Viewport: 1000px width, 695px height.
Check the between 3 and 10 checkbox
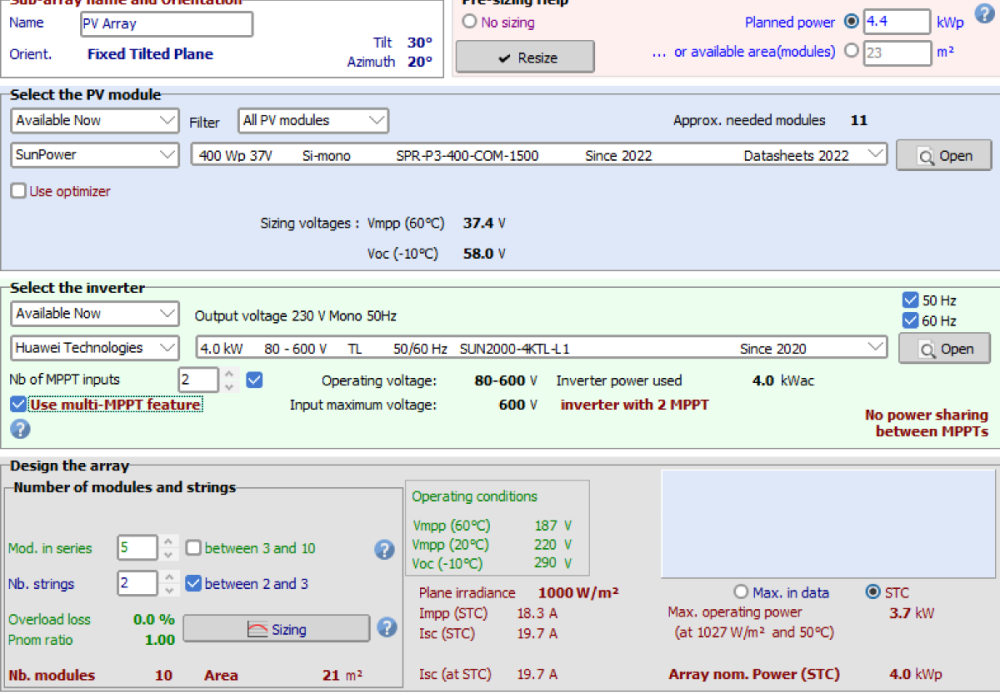point(194,548)
